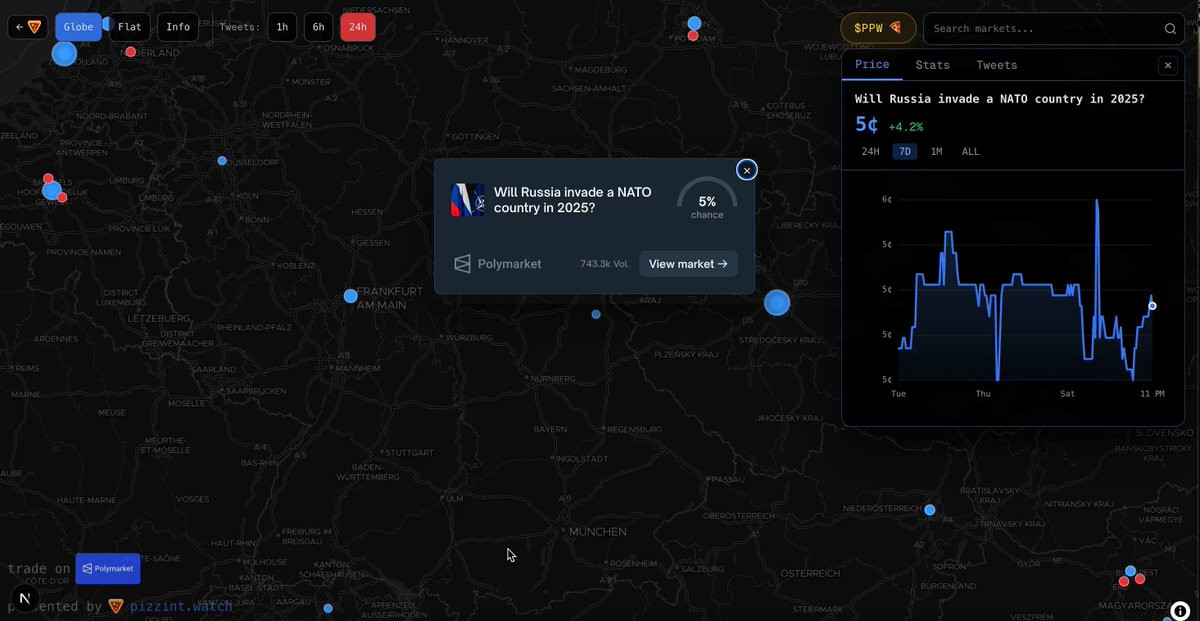Image resolution: width=1200 pixels, height=621 pixels.
Task: Set tweets filter to 24h
Action: click(x=357, y=27)
